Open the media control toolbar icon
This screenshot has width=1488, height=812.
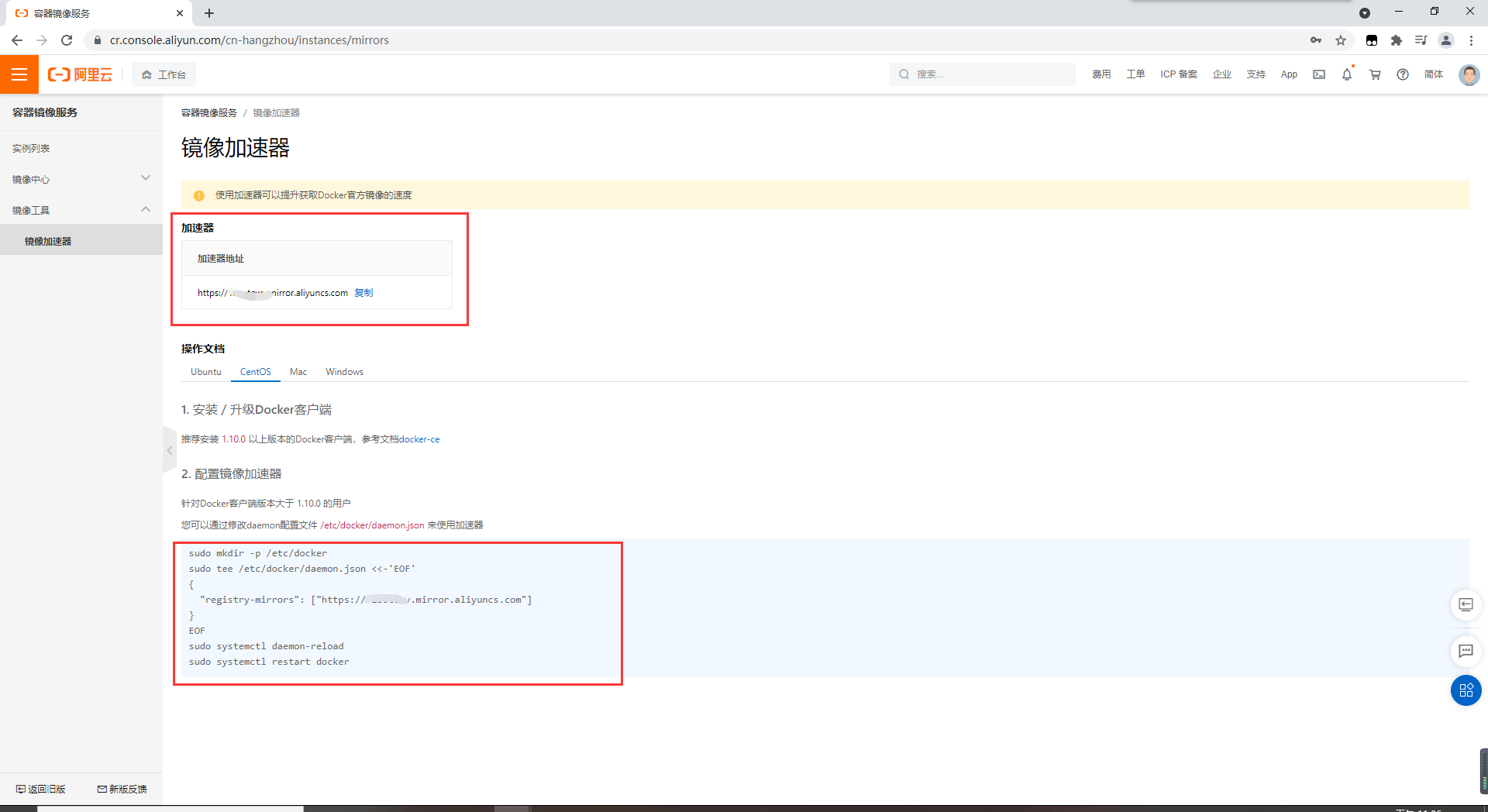click(1421, 40)
